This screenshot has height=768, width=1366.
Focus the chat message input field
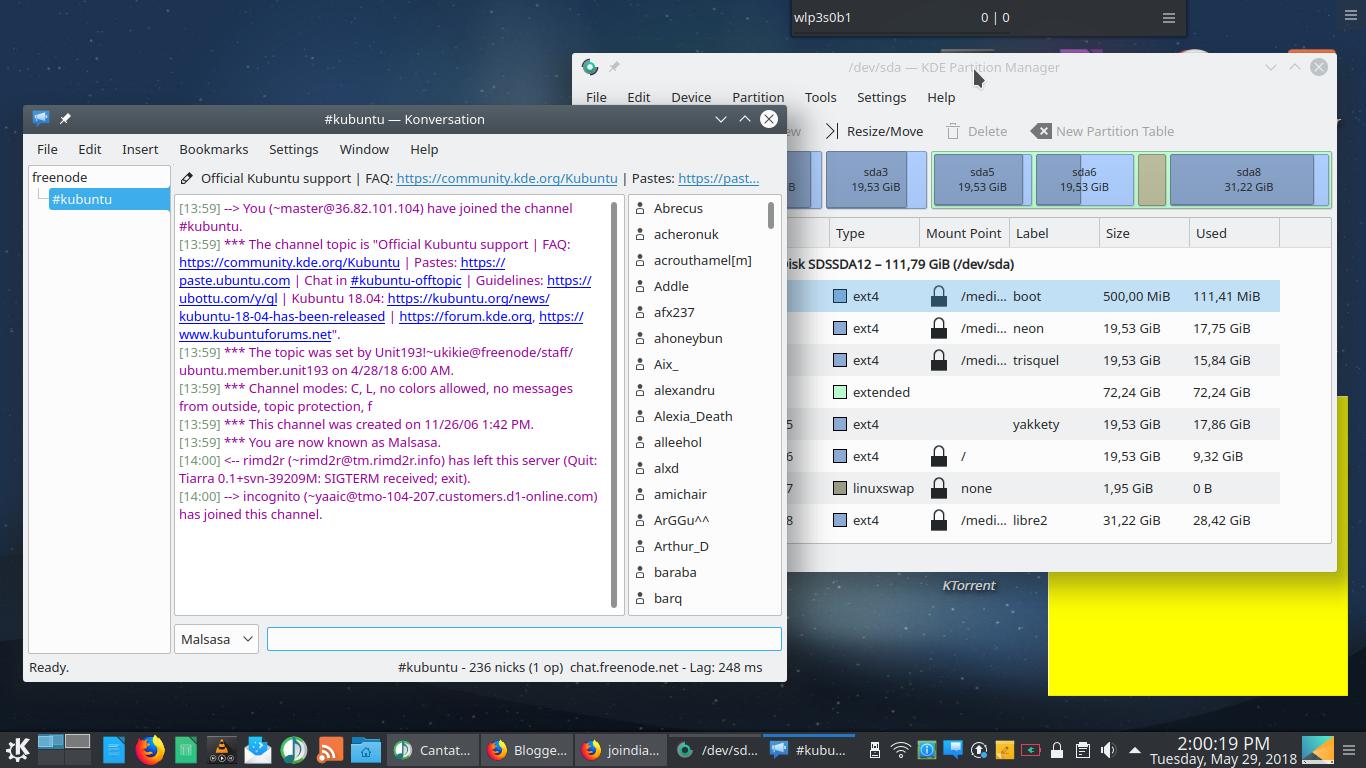pos(524,639)
